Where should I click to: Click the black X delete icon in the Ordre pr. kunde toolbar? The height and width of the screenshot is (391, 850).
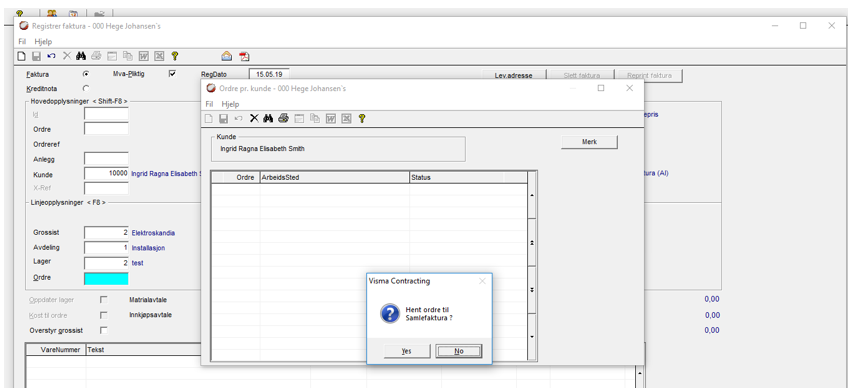click(254, 119)
